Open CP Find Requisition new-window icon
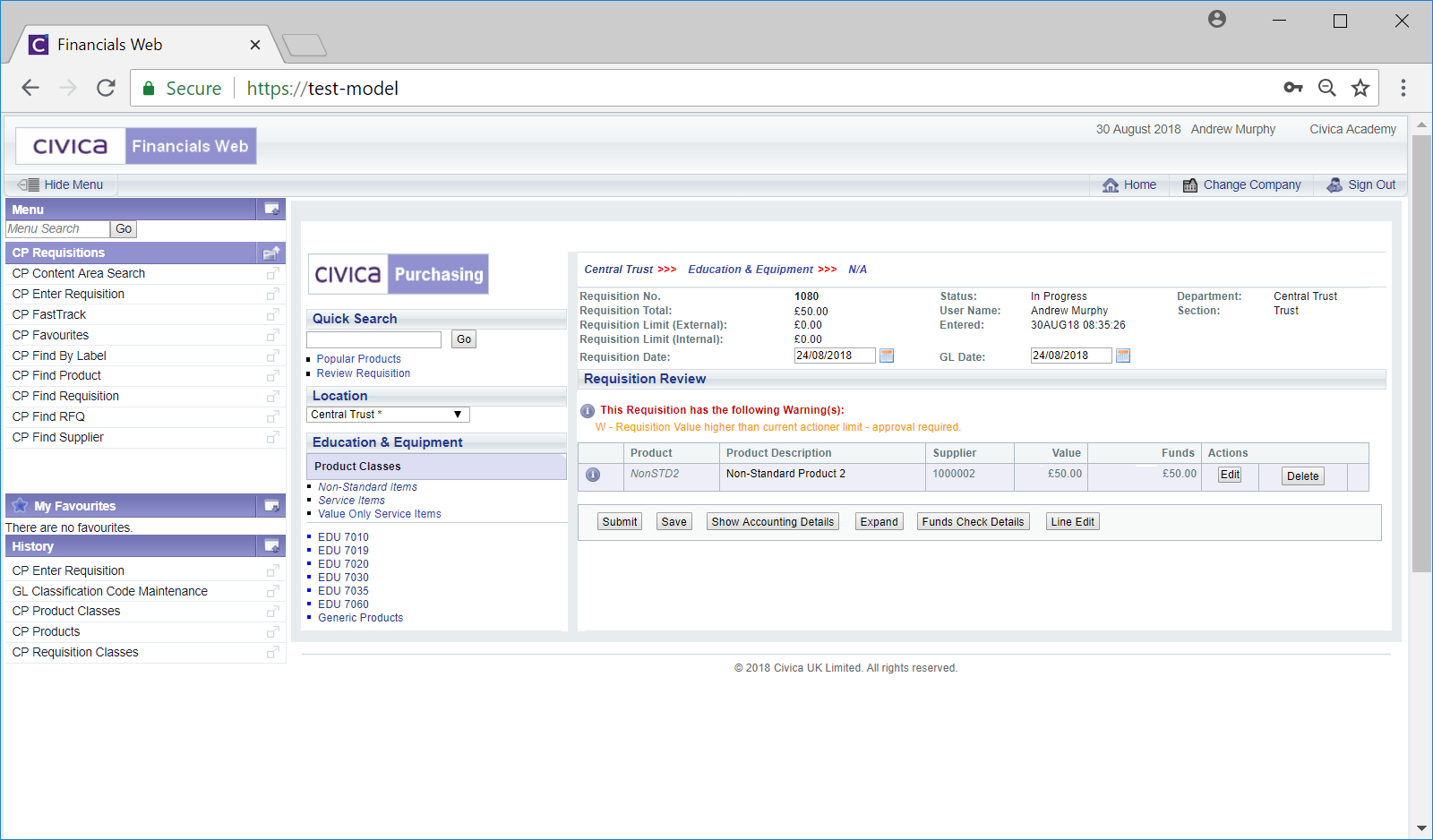This screenshot has width=1433, height=840. [x=272, y=396]
